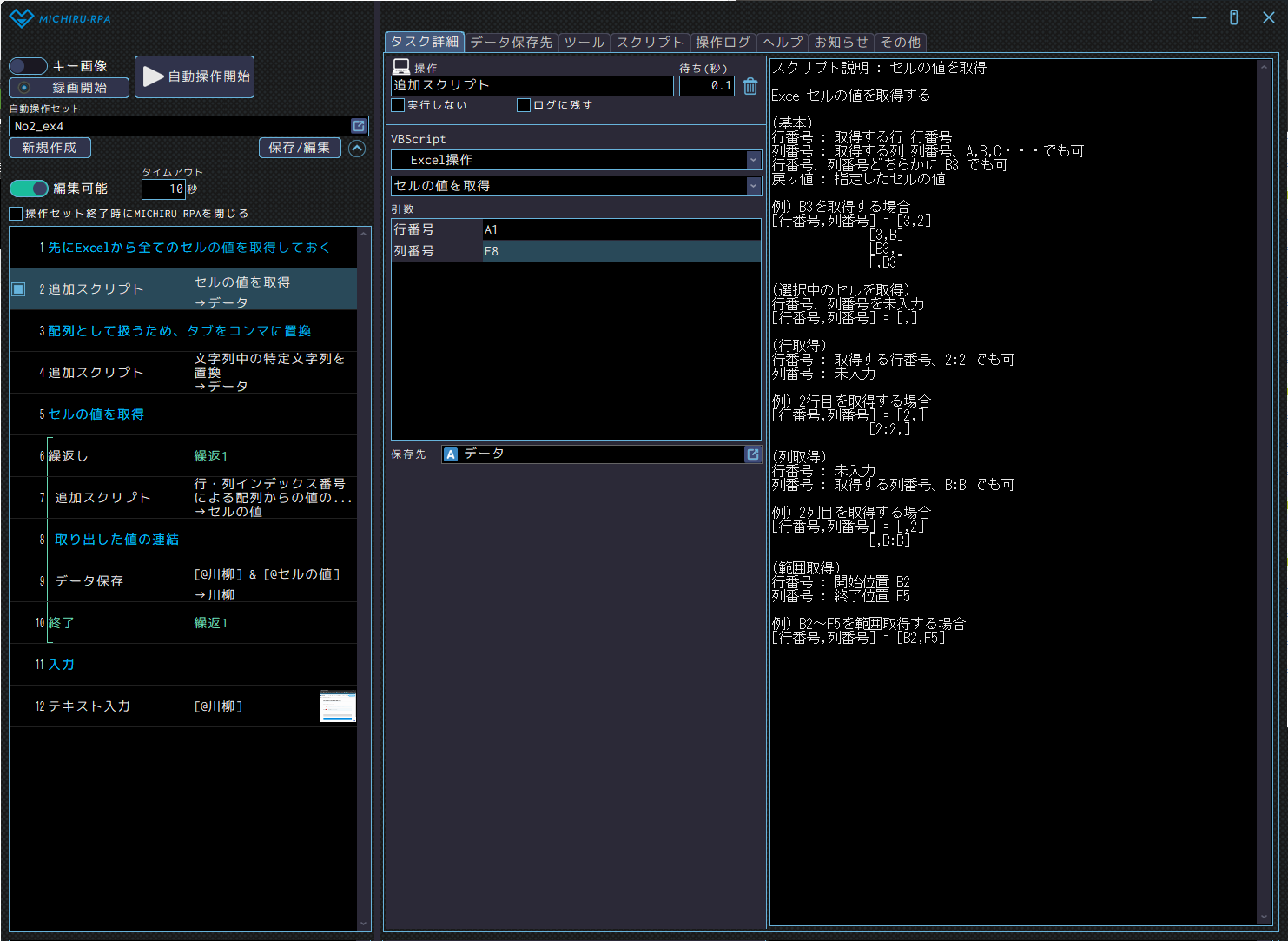Open the 操作ログ tab
Screen dimensions: 1288x941
pyautogui.click(x=723, y=42)
